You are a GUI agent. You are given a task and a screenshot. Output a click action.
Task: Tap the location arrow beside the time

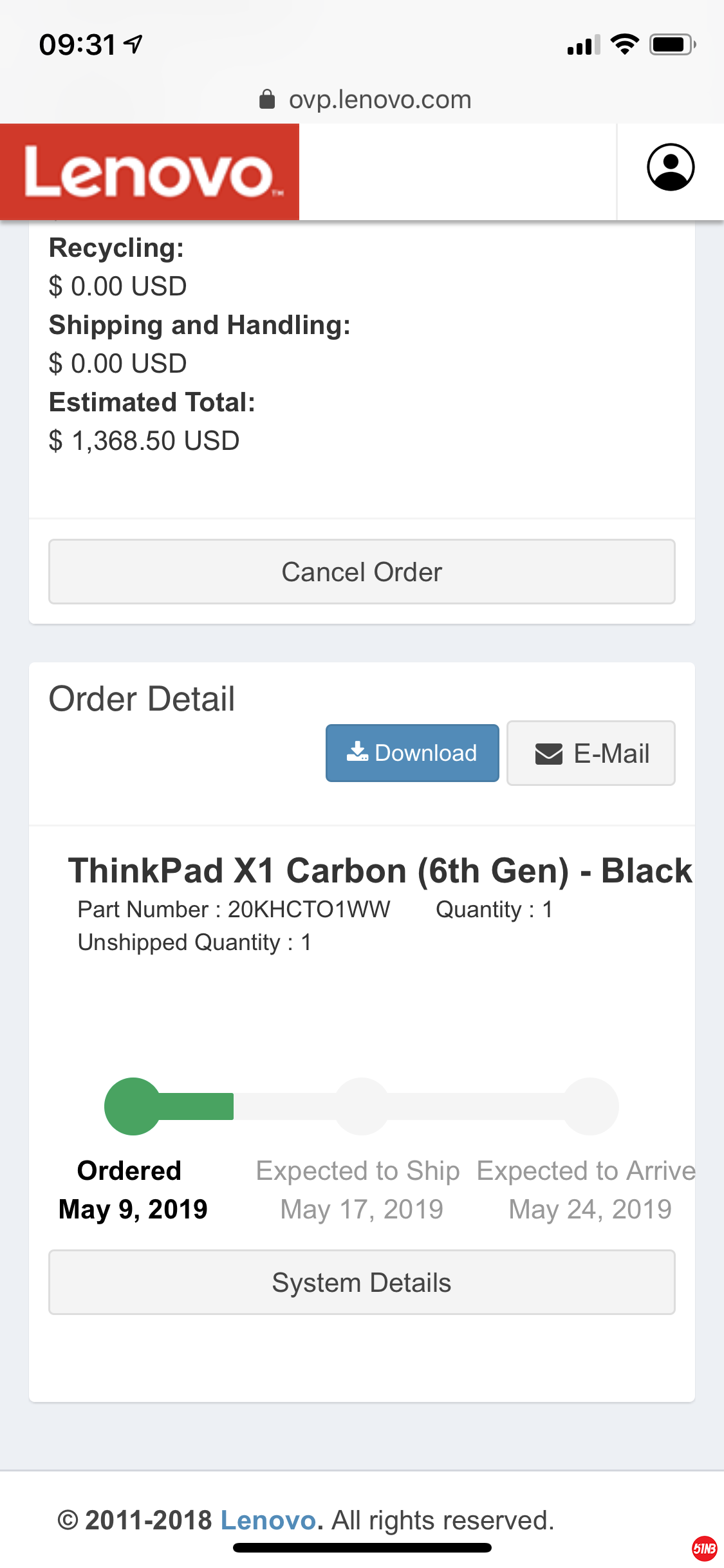click(x=134, y=44)
